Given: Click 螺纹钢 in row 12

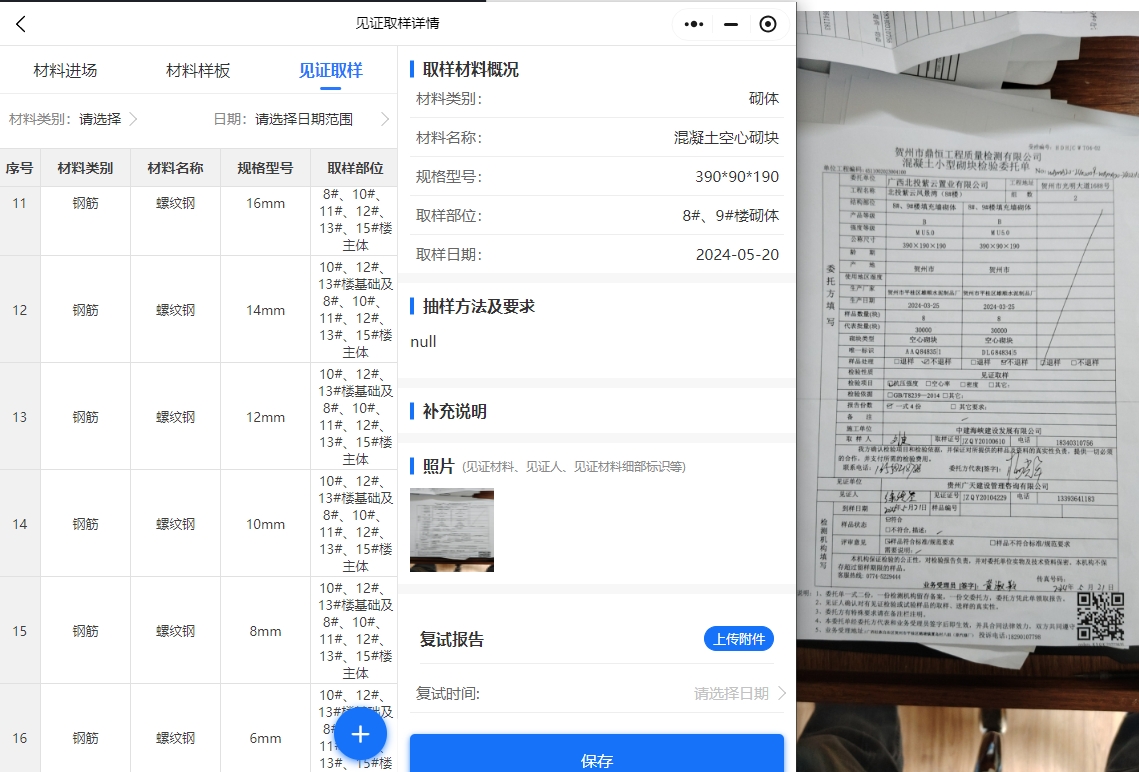Looking at the screenshot, I should [x=176, y=310].
